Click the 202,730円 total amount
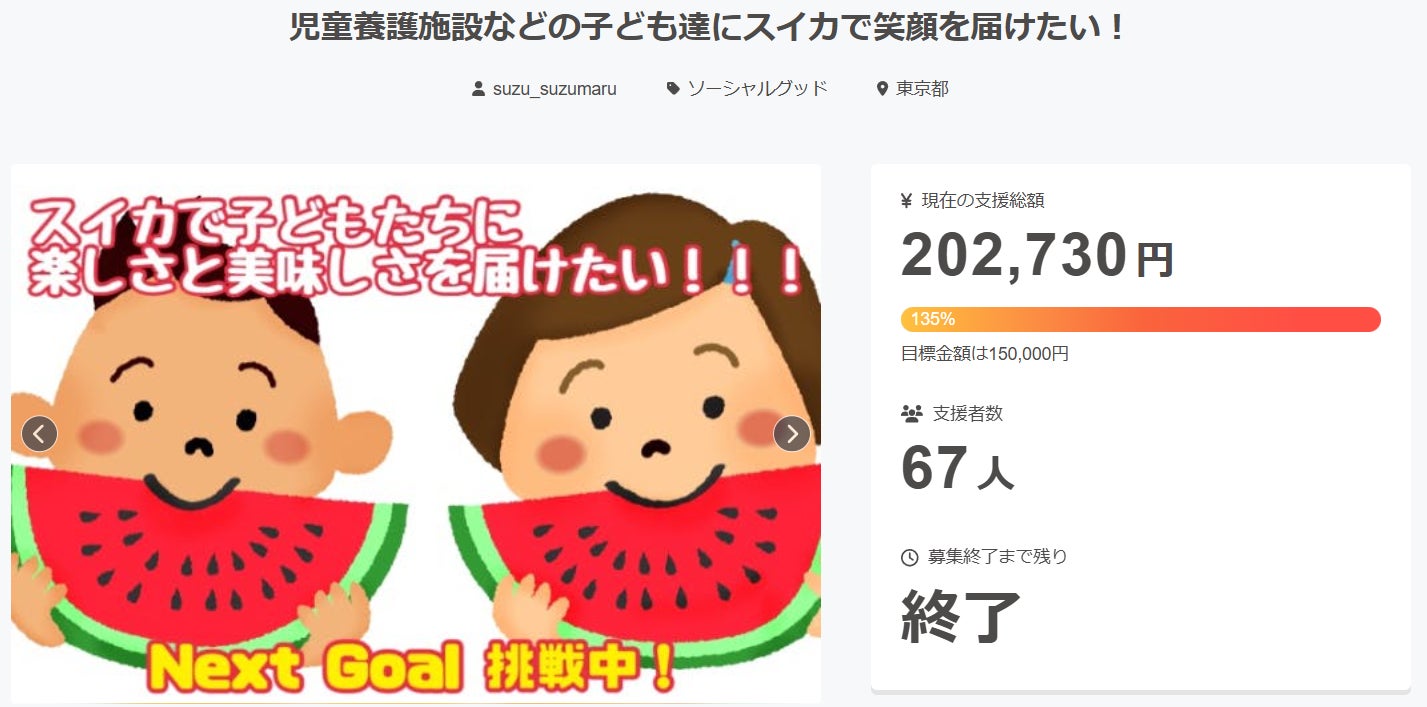1427x707 pixels. click(x=1037, y=255)
